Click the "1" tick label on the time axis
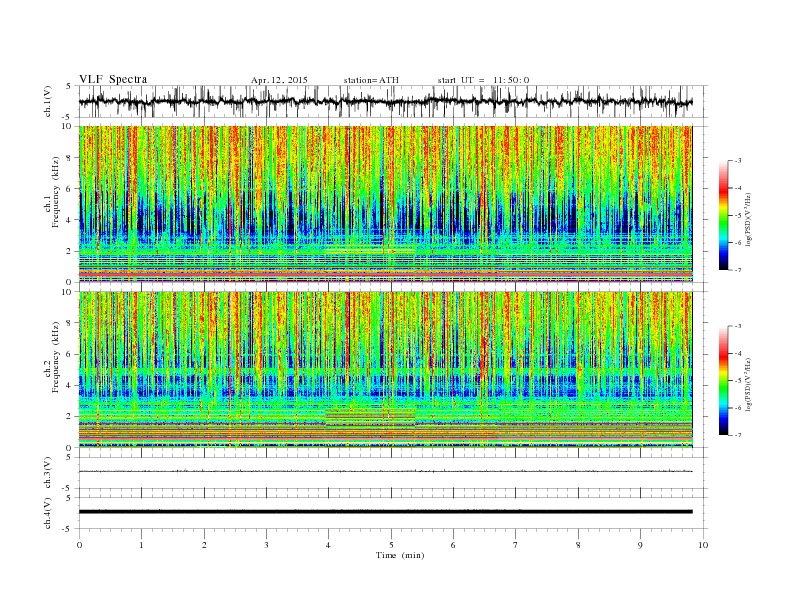This screenshot has height=612, width=792. (141, 545)
